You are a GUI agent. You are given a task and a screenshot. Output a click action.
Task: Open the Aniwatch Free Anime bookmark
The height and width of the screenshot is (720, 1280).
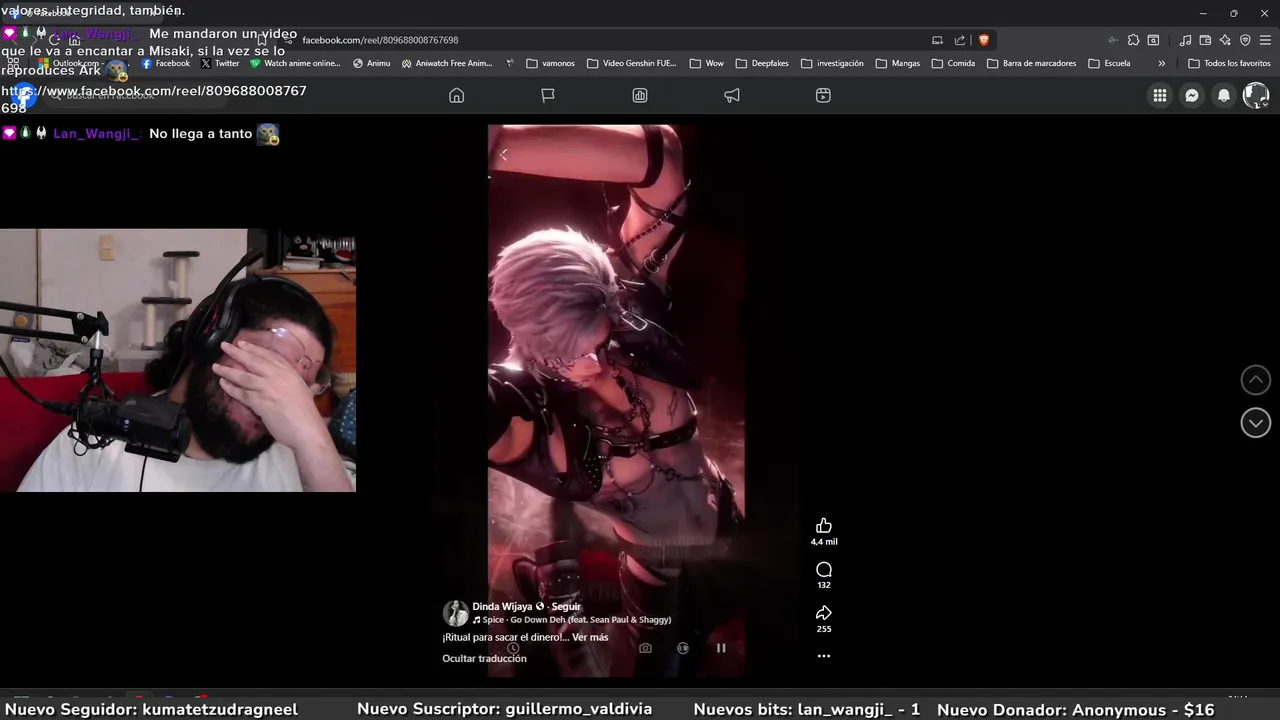point(447,63)
